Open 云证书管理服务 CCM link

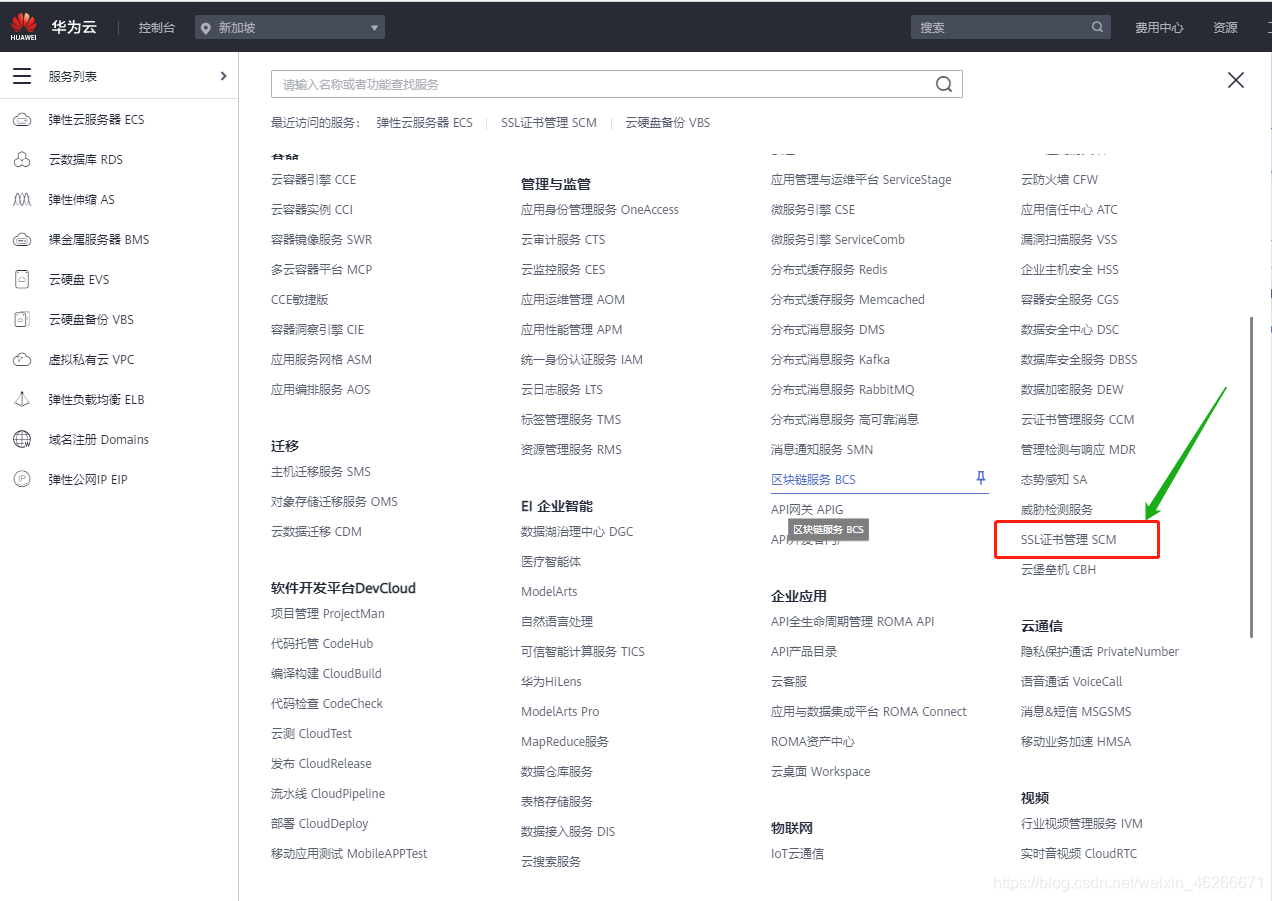tap(1077, 420)
